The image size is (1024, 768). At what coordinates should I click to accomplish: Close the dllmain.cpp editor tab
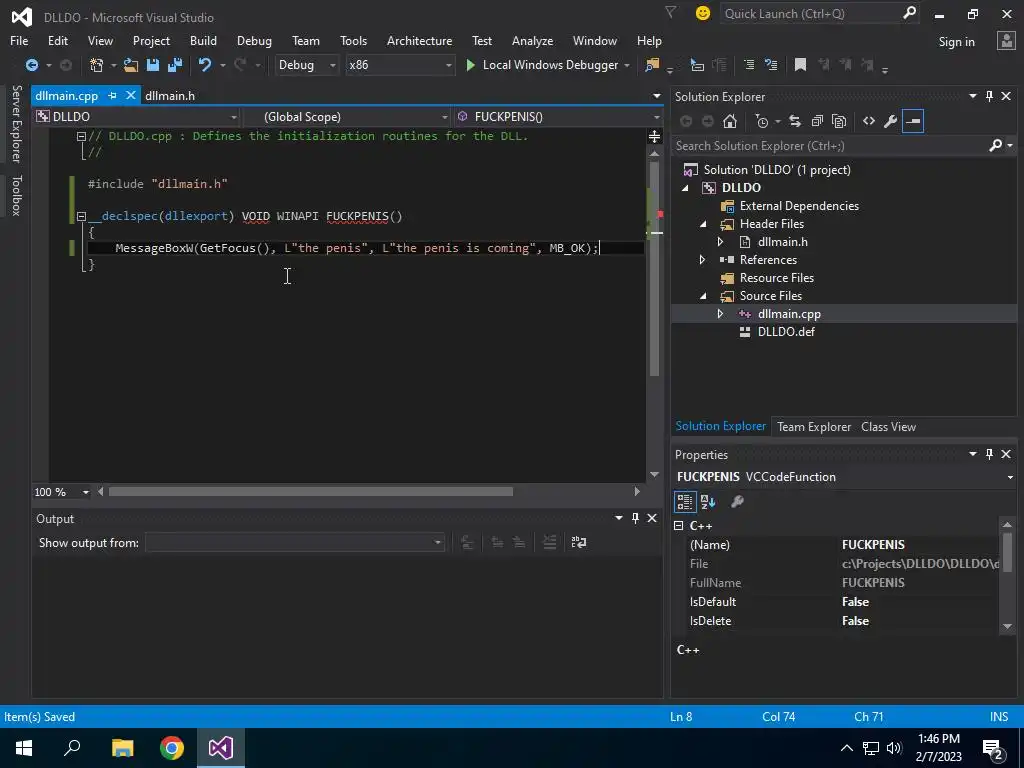[130, 95]
